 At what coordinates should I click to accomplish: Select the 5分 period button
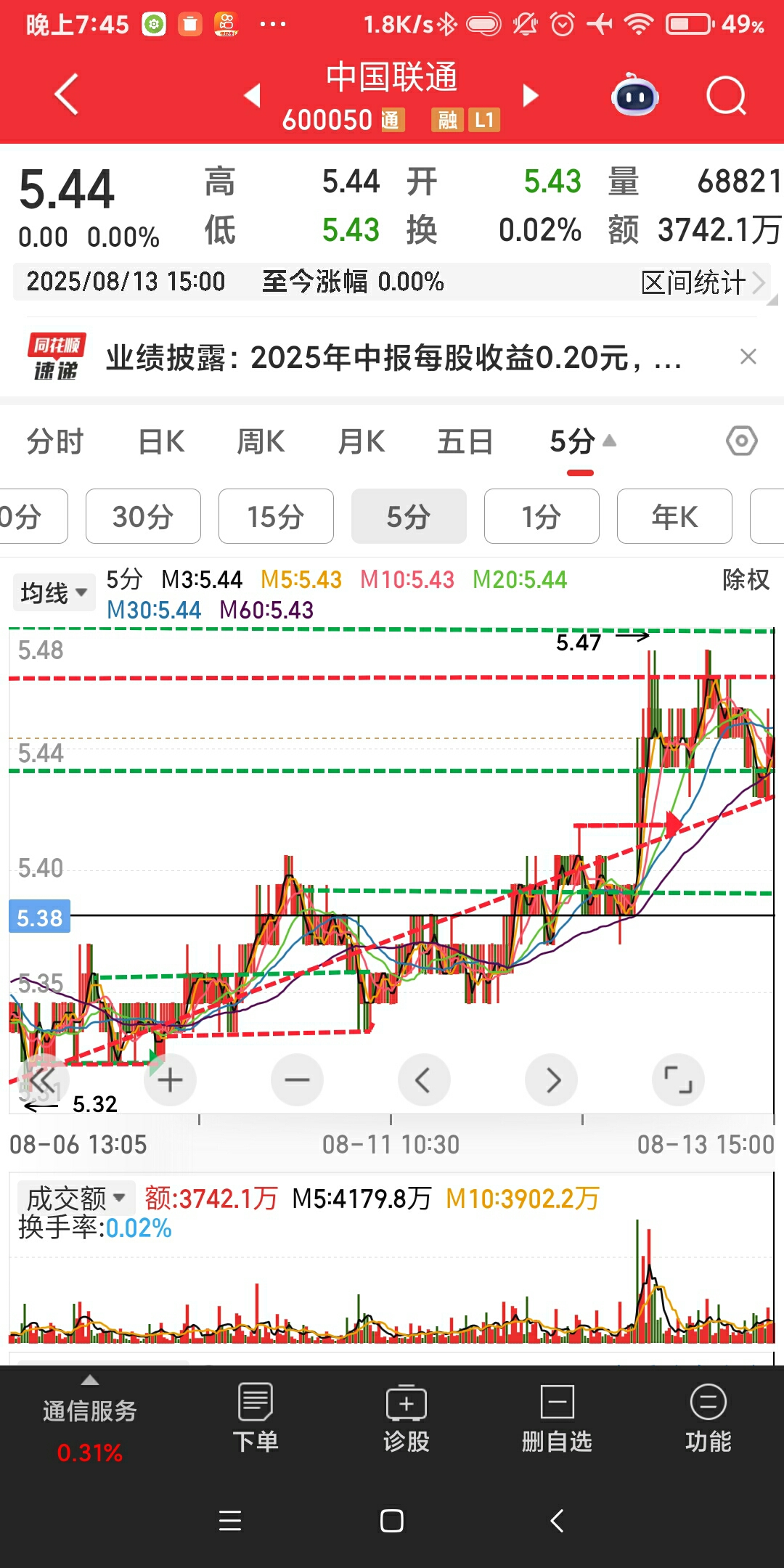[409, 516]
